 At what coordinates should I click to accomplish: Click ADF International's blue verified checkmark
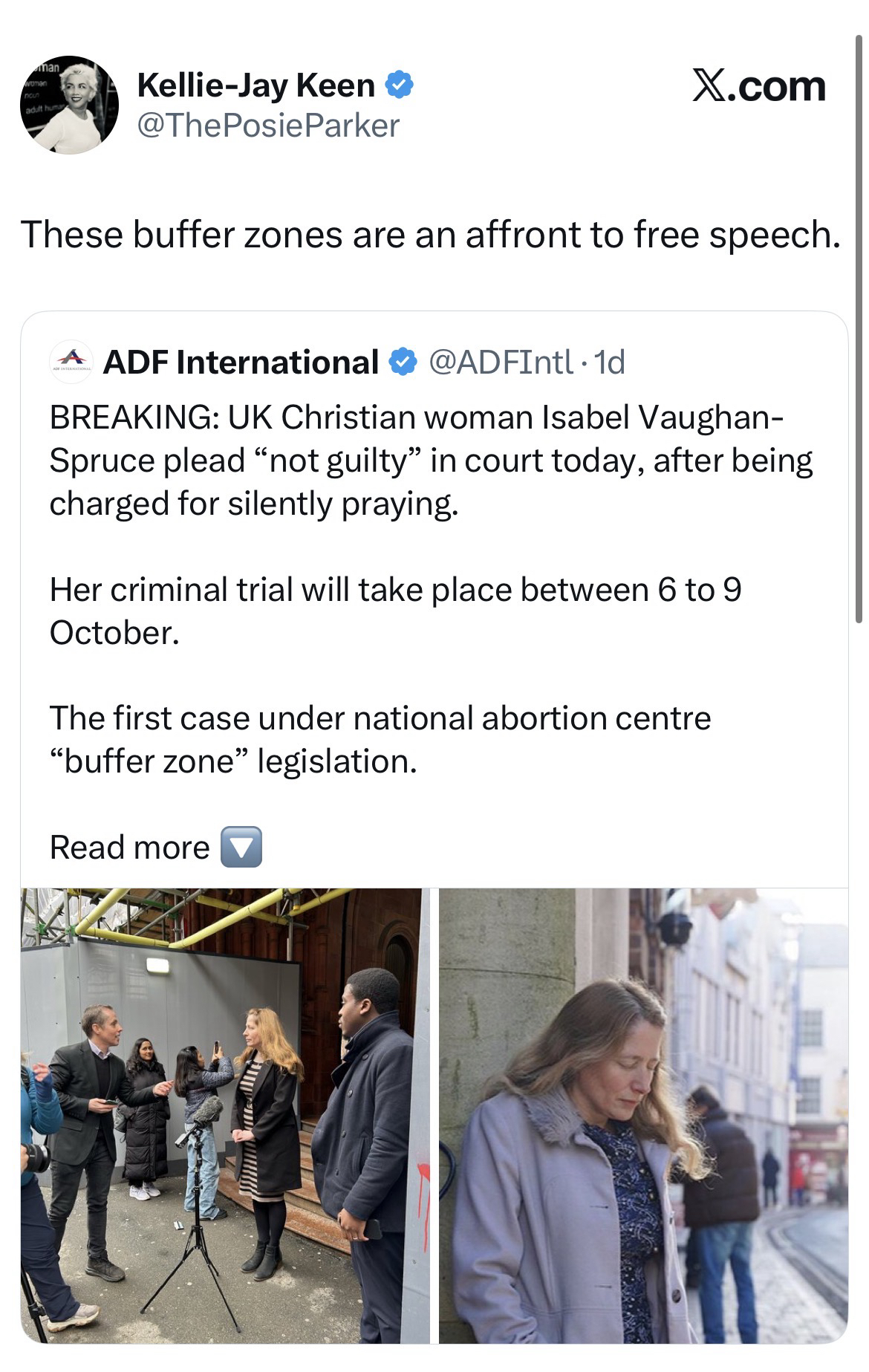click(402, 362)
